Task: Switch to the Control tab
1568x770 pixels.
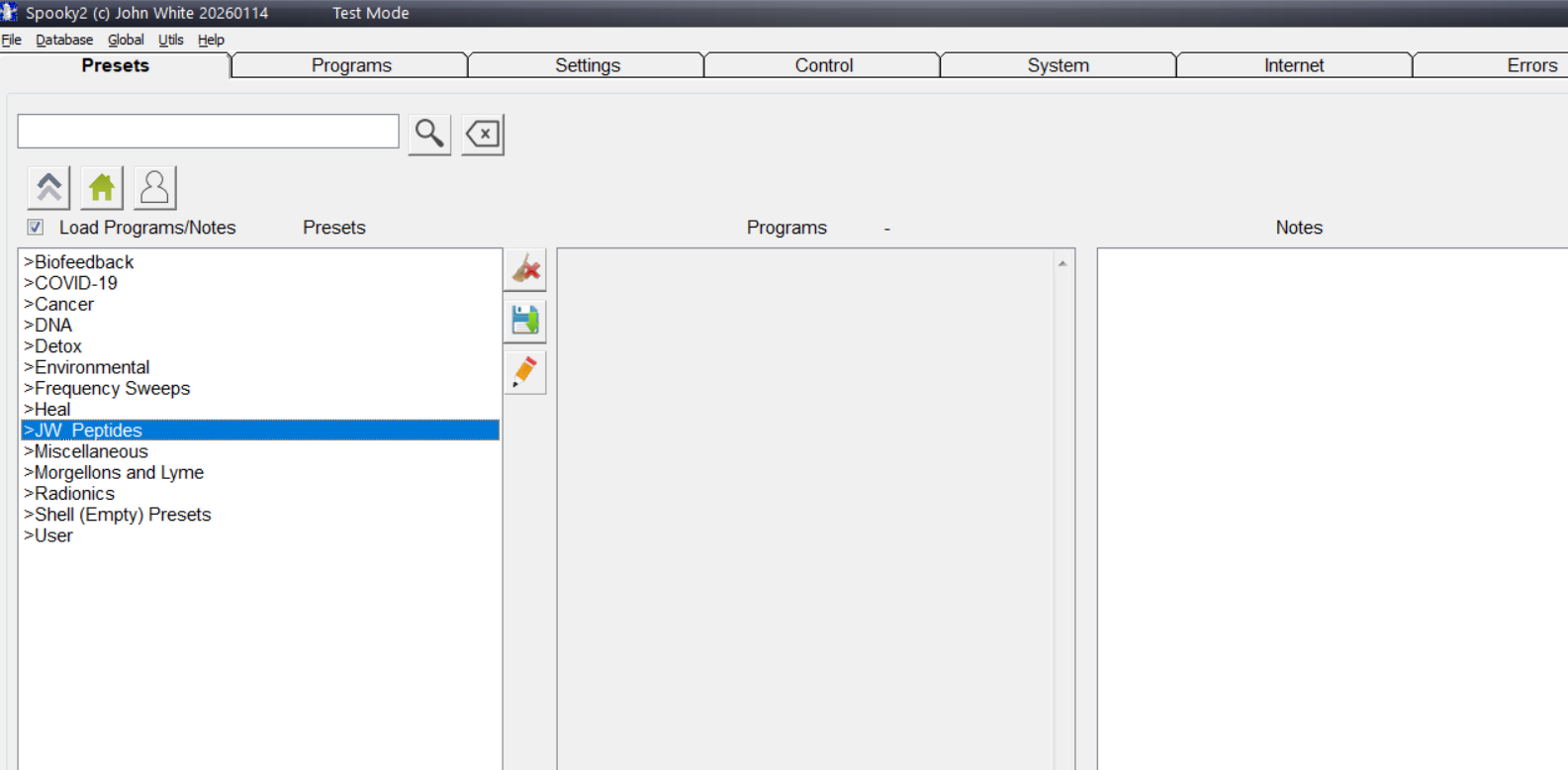Action: (x=823, y=65)
